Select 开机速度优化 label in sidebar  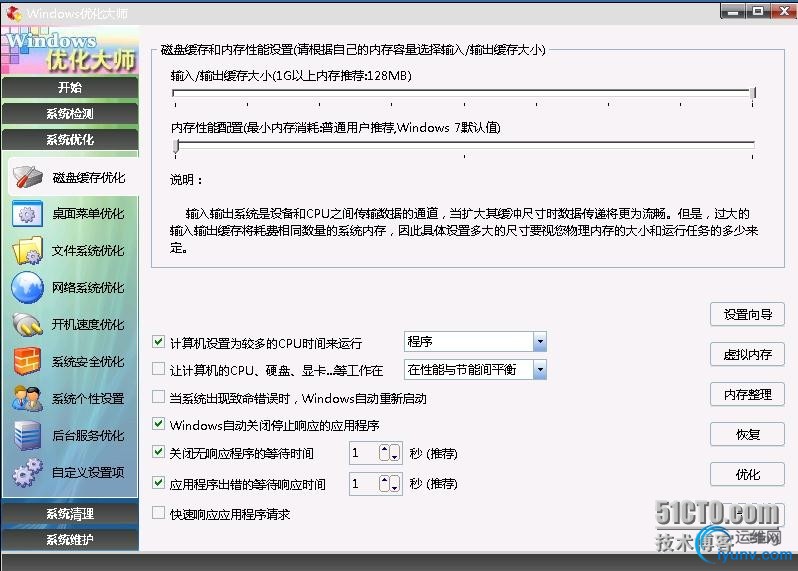point(89,324)
